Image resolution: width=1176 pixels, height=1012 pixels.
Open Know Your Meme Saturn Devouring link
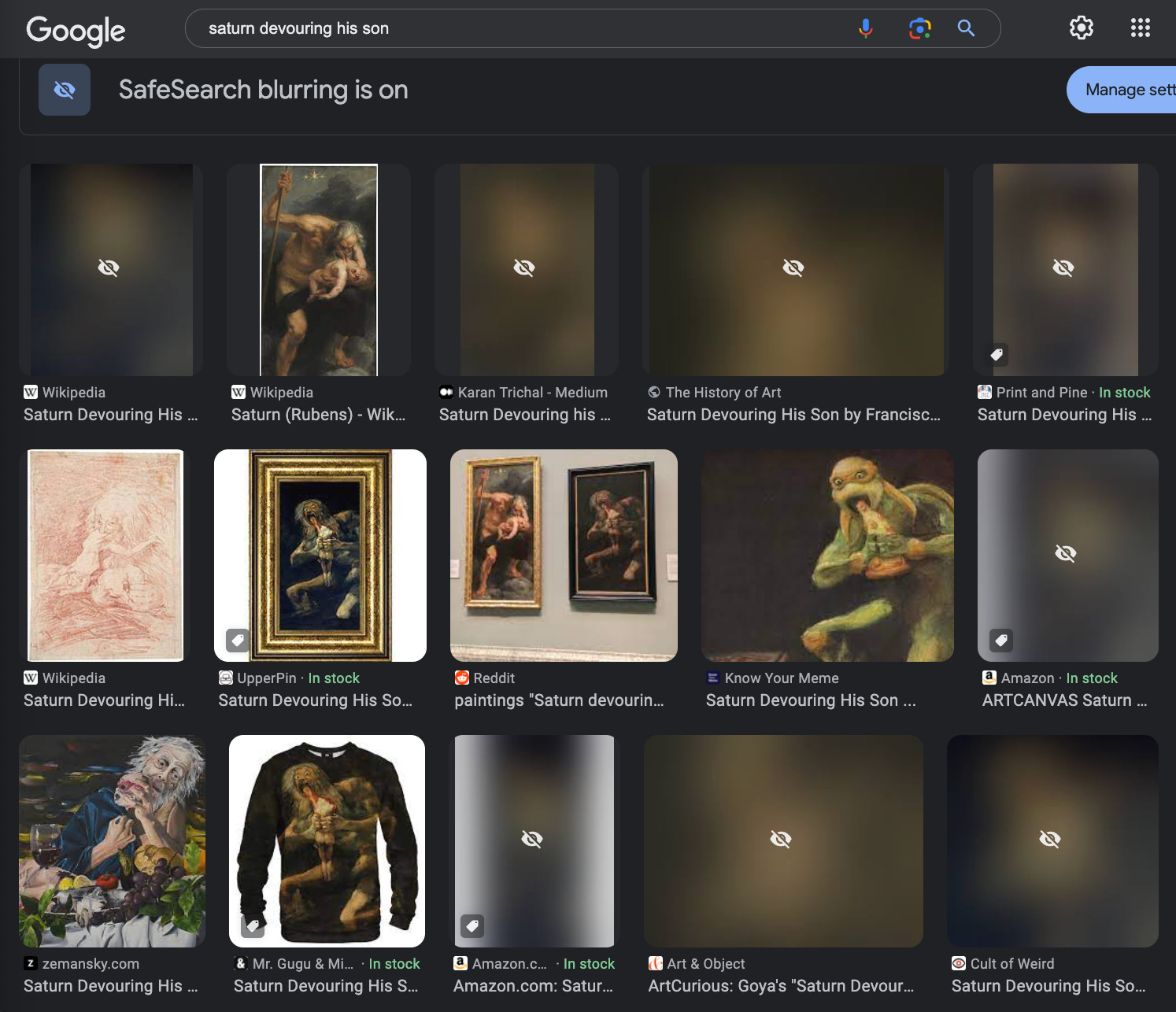811,700
